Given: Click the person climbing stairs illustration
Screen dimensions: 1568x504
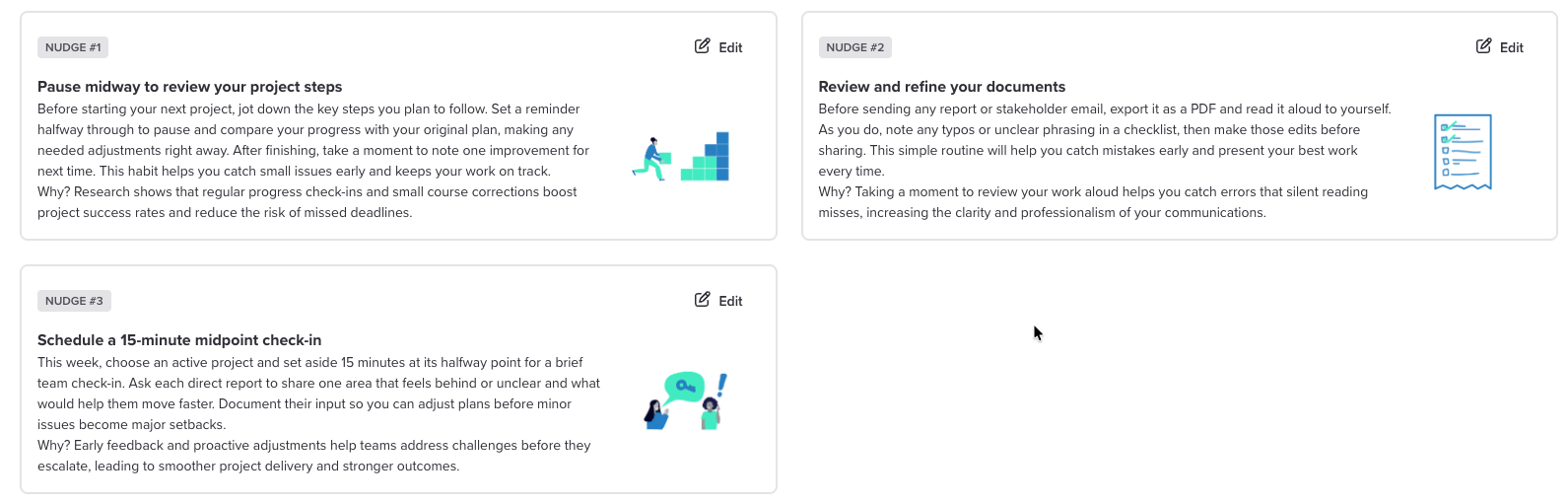Looking at the screenshot, I should pyautogui.click(x=680, y=156).
